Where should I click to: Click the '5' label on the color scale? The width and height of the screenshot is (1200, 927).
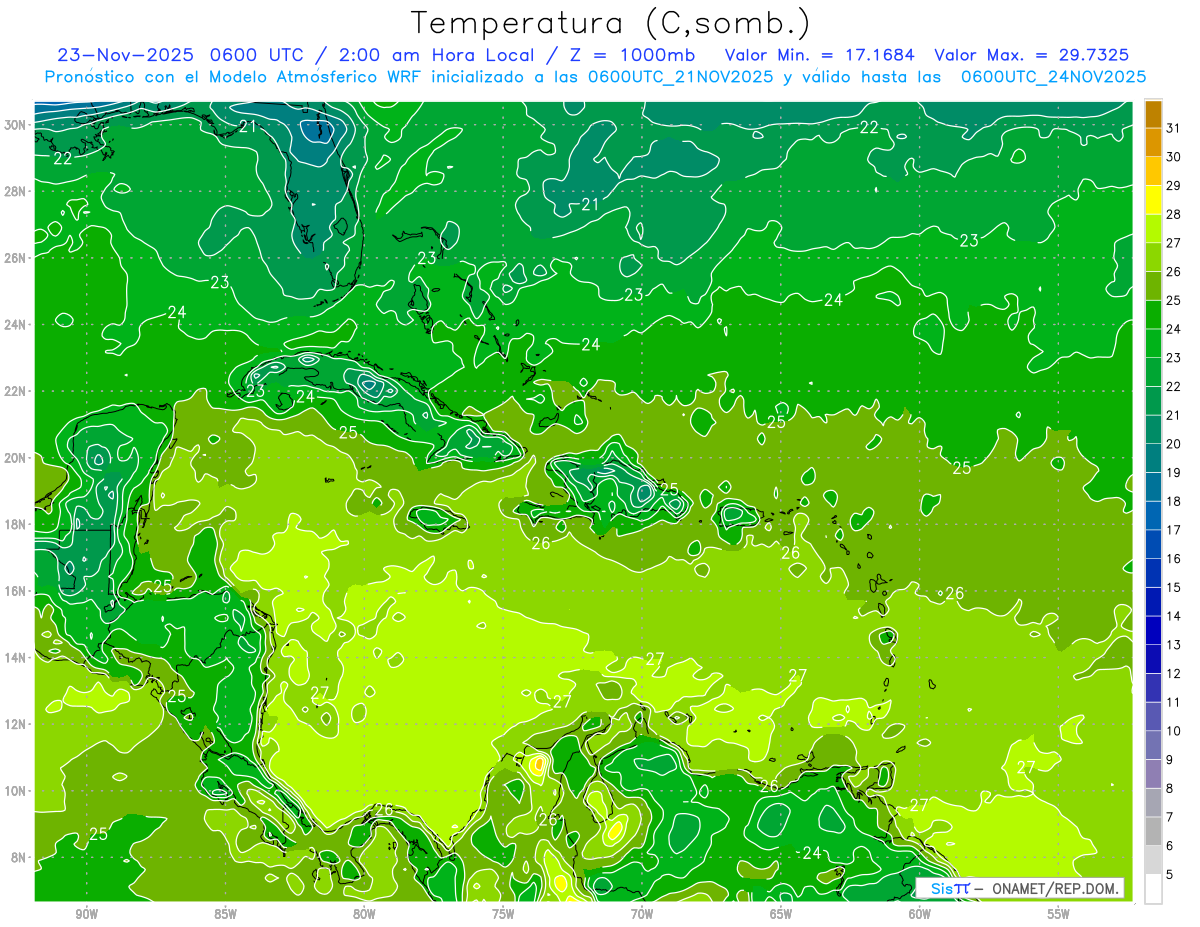(1170, 875)
